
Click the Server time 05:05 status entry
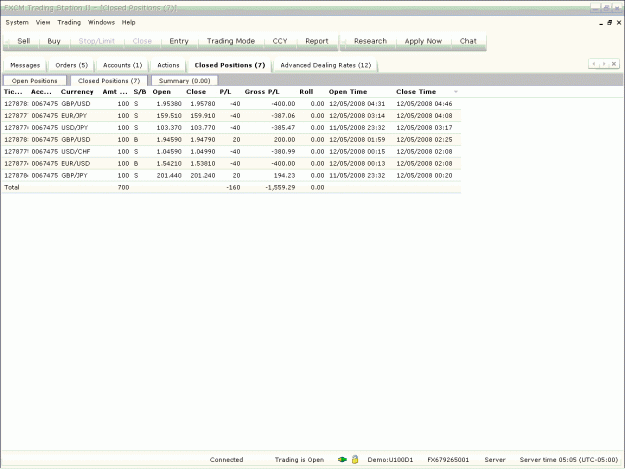569,459
